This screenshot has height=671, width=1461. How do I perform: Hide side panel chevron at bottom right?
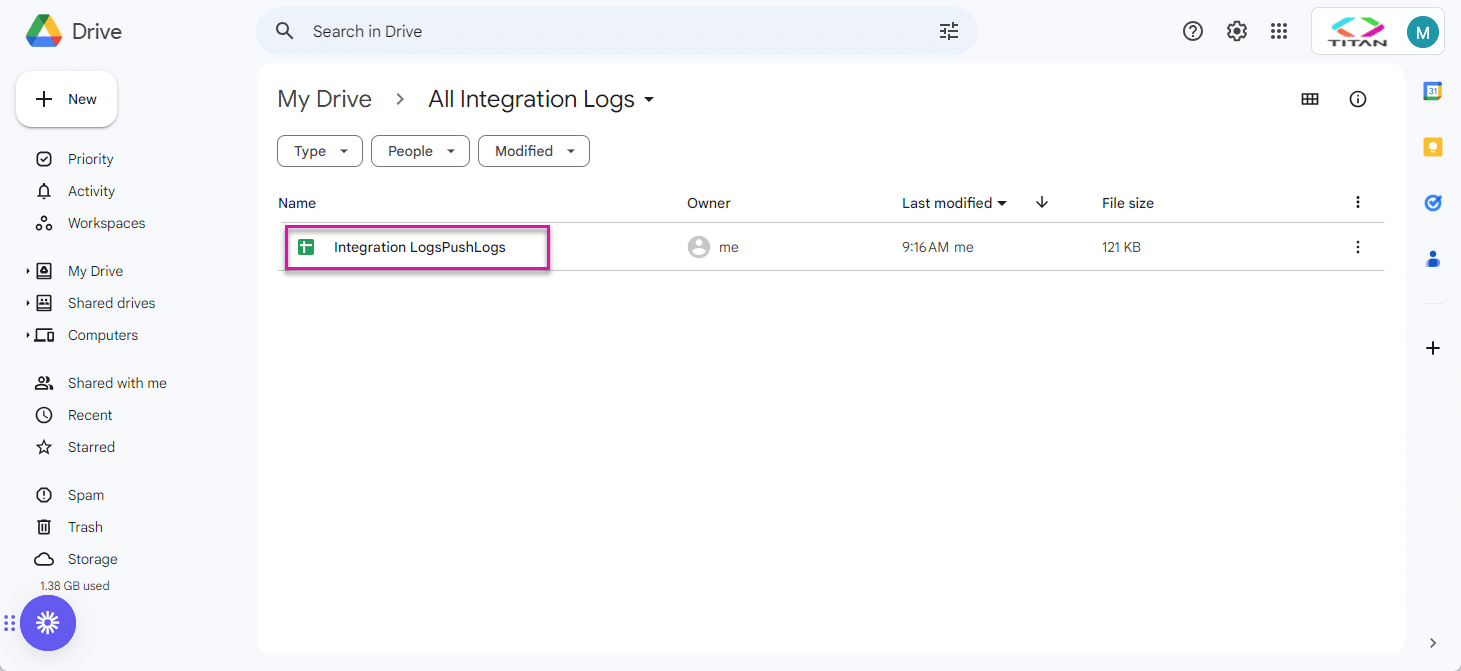coord(1433,643)
